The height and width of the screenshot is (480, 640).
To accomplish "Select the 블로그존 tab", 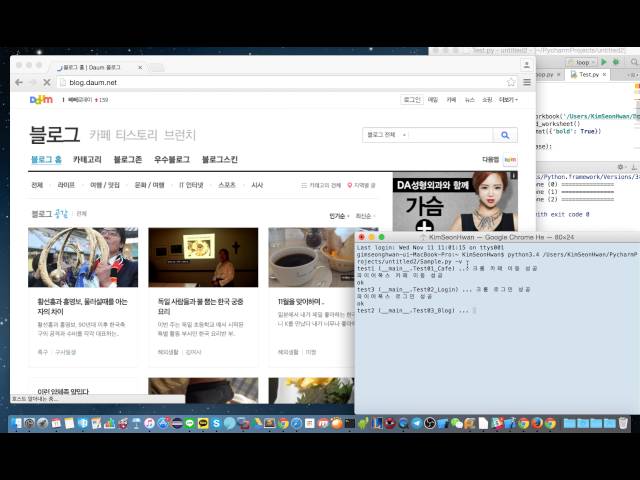I will click(x=128, y=160).
